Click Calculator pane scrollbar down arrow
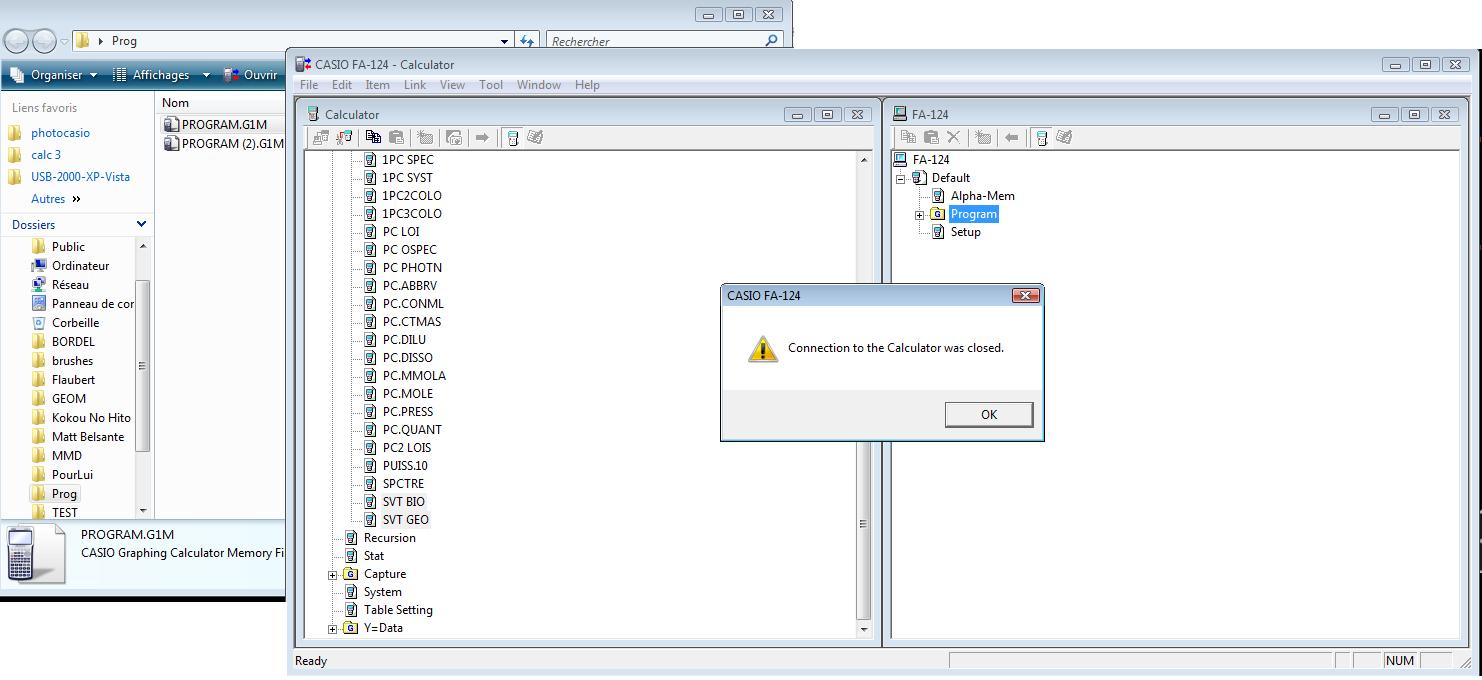The image size is (1482, 680). 864,629
